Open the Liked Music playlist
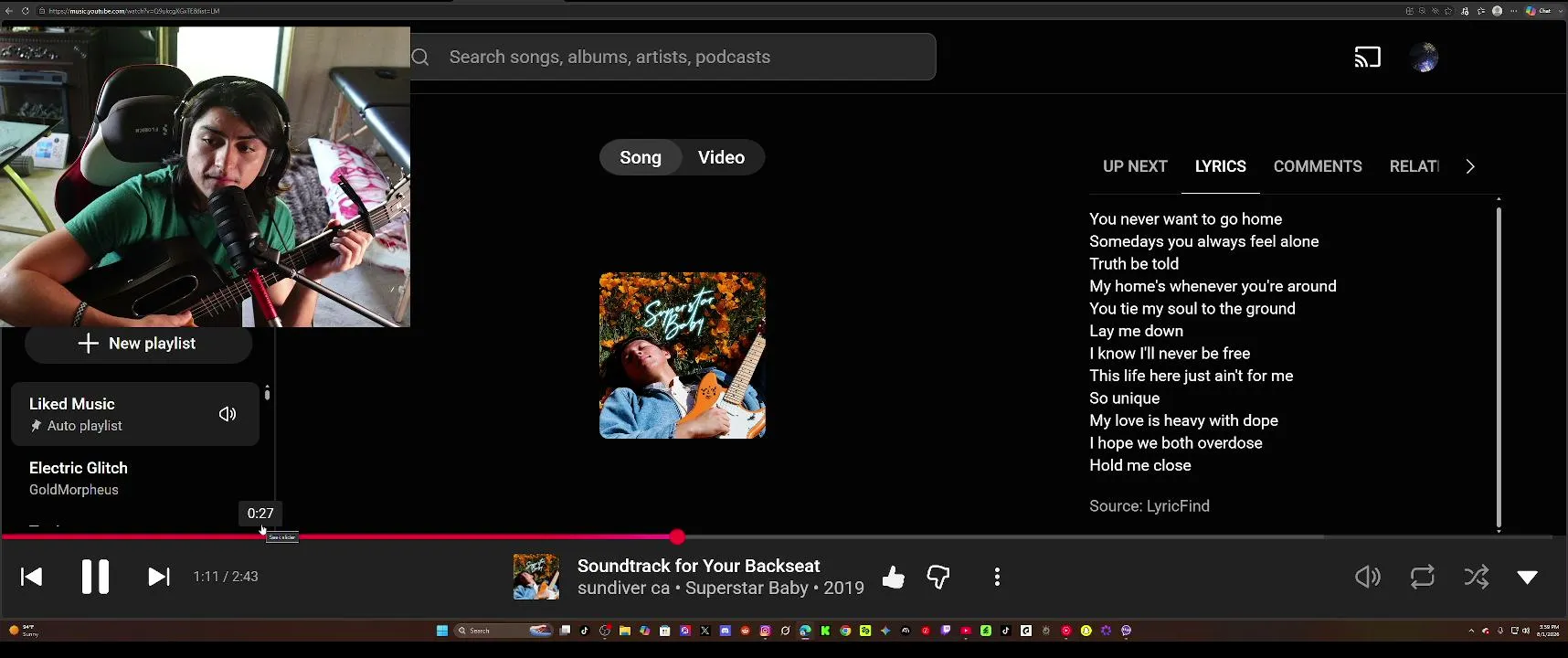The width and height of the screenshot is (1568, 658). (x=135, y=414)
